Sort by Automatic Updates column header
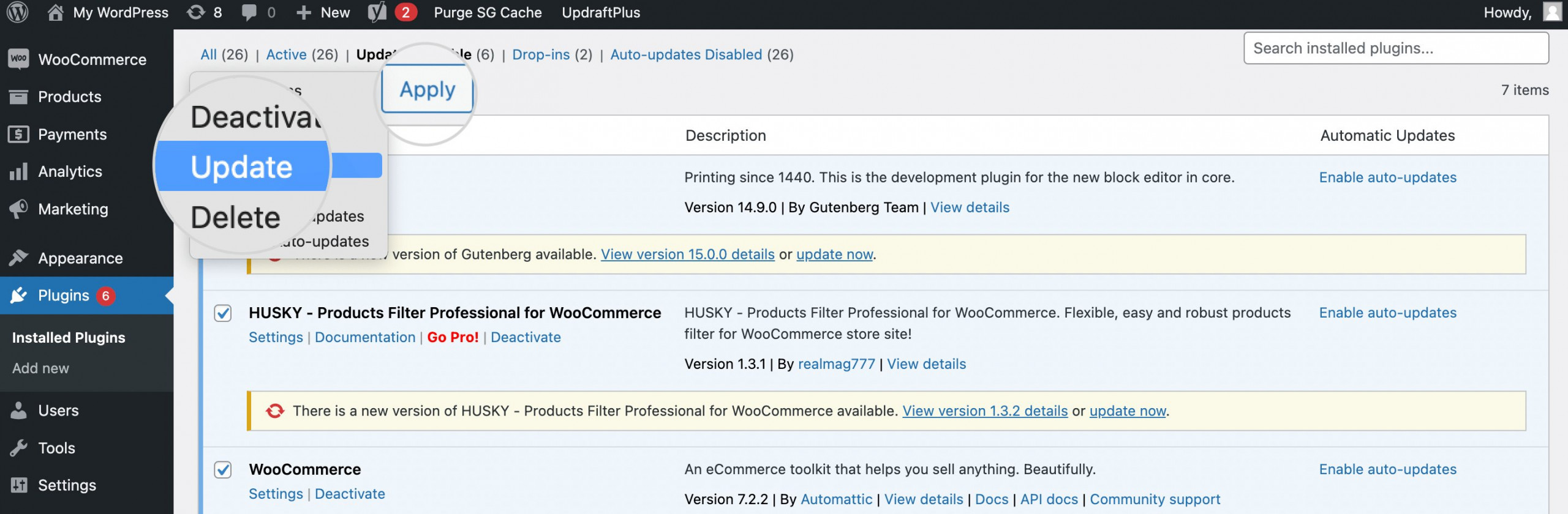 [x=1387, y=135]
